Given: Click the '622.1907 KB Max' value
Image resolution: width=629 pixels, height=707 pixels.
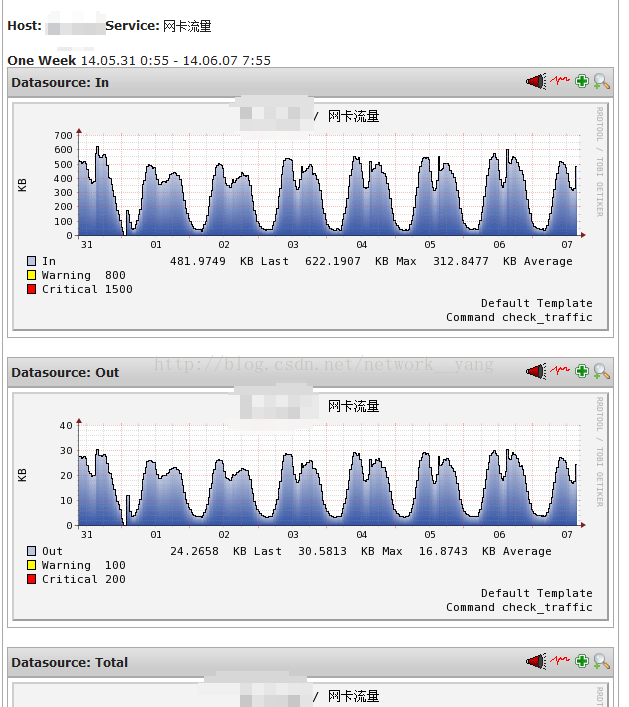Looking at the screenshot, I should [x=361, y=261].
